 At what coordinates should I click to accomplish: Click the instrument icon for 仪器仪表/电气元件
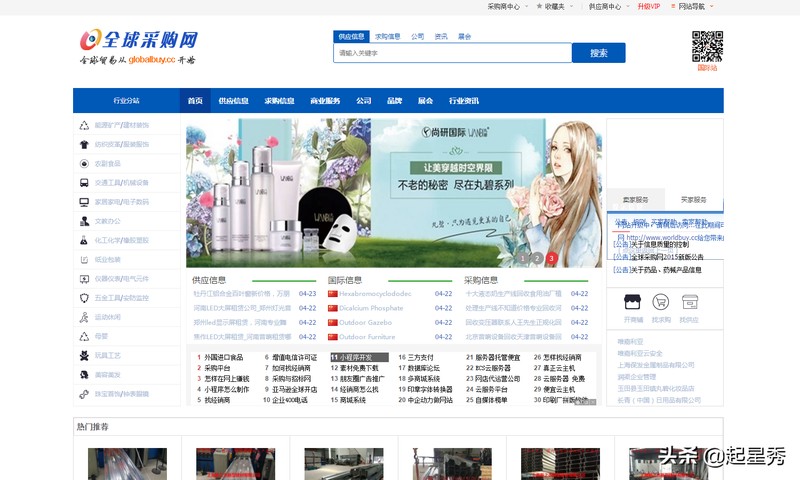[84, 279]
